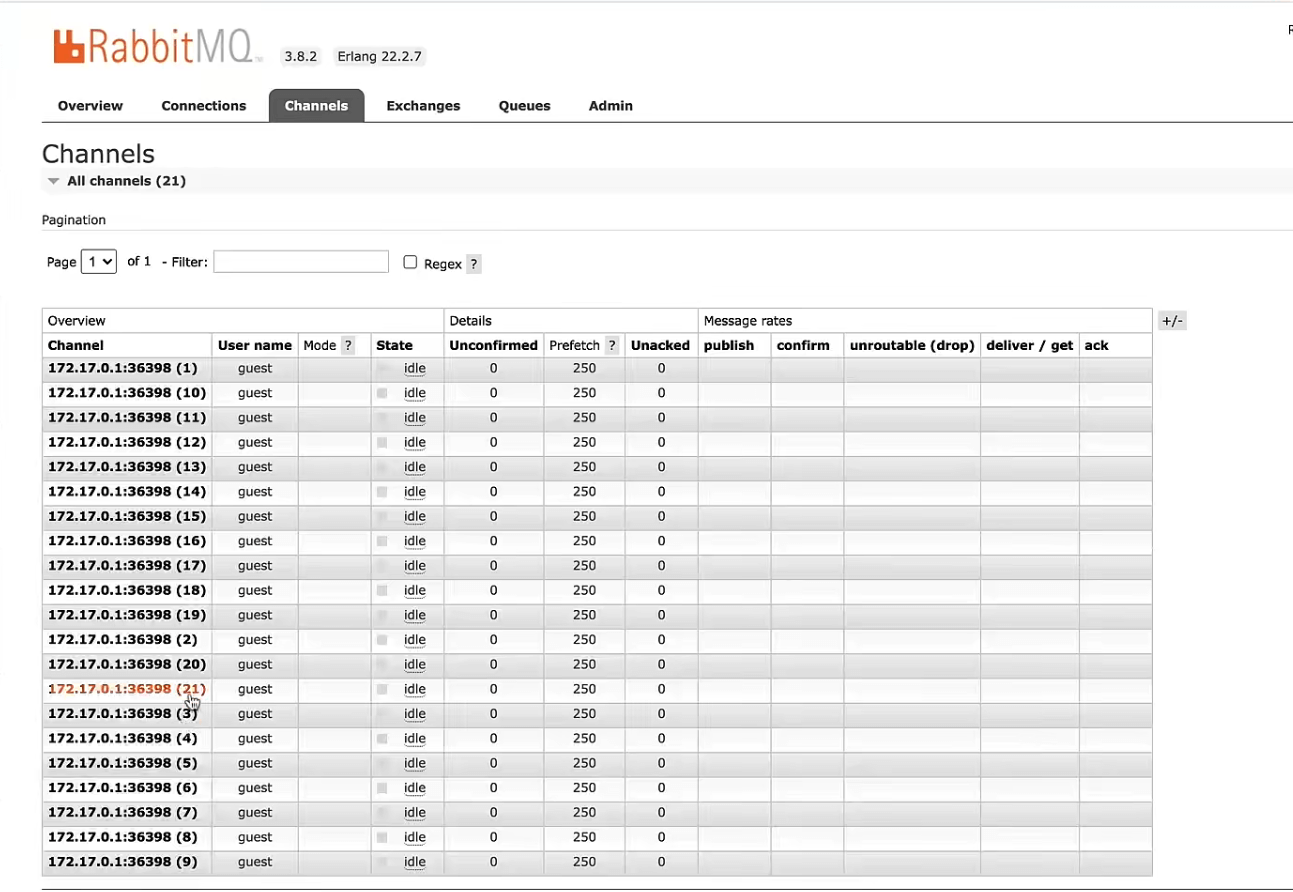The height and width of the screenshot is (892, 1293).
Task: Click the idle state indicator square in channel (12) row
Action: [x=382, y=442]
